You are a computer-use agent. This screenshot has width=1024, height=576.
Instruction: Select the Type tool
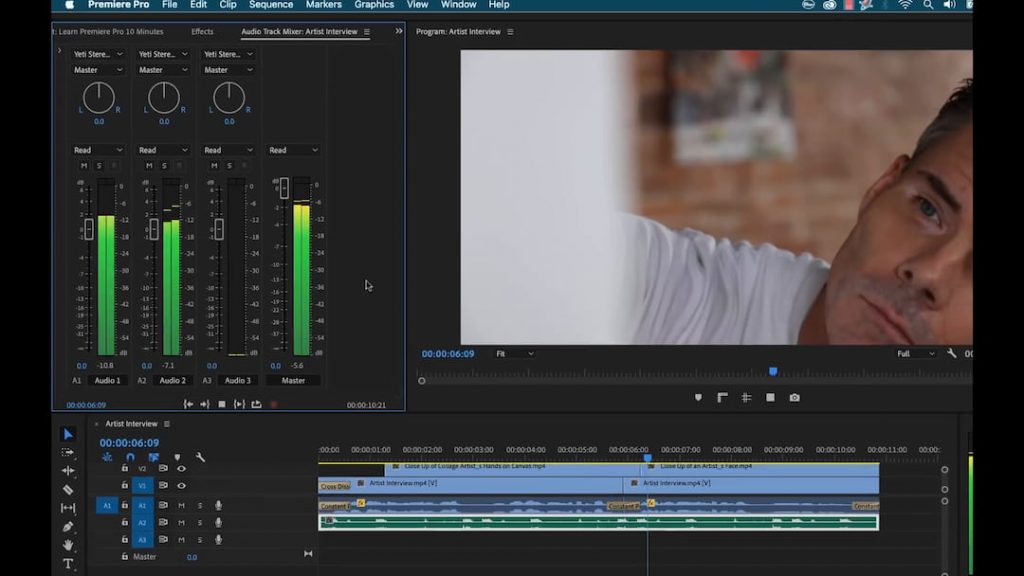(68, 562)
